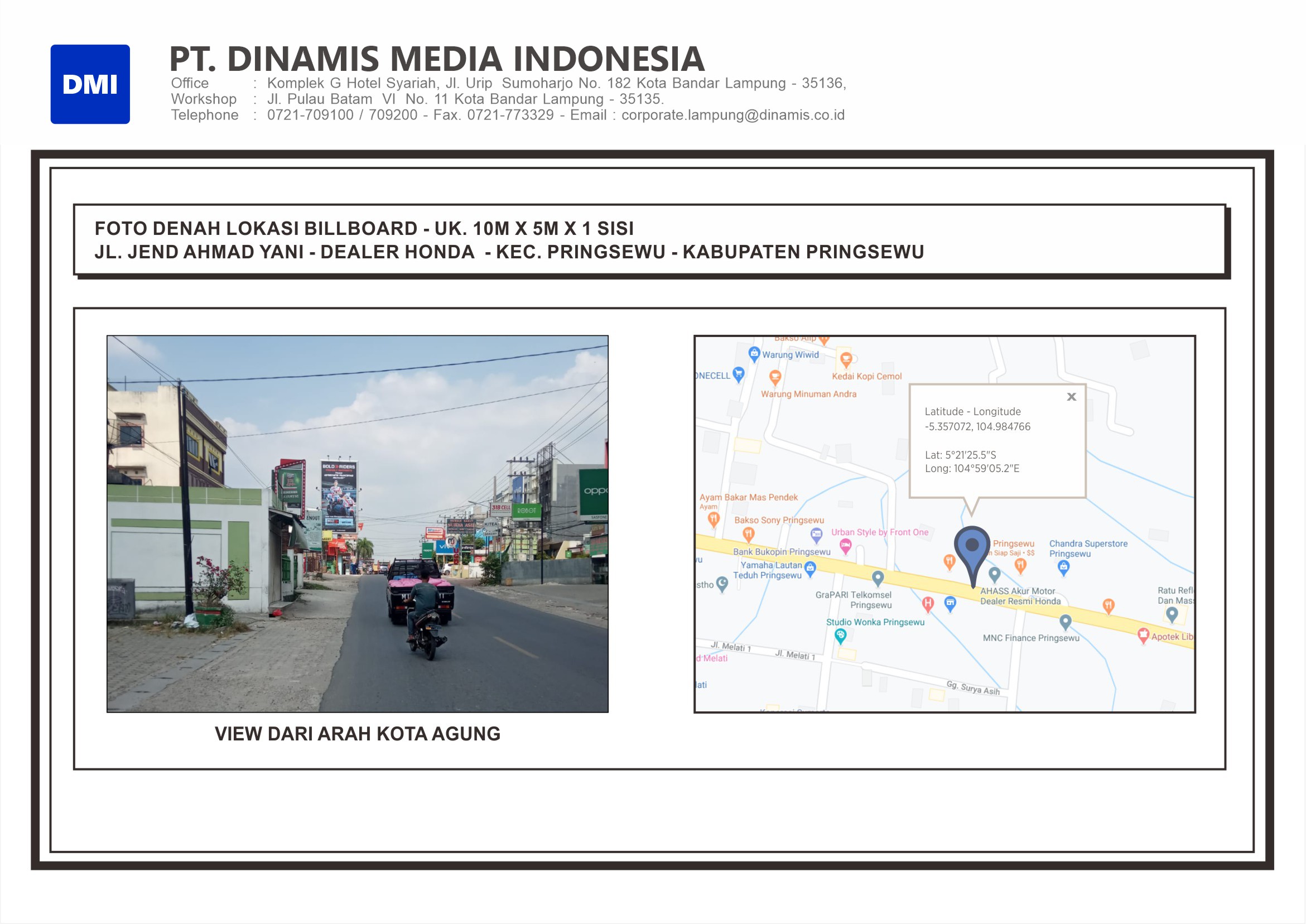The height and width of the screenshot is (924, 1306).
Task: Open the street view billboard photo
Action: [357, 523]
